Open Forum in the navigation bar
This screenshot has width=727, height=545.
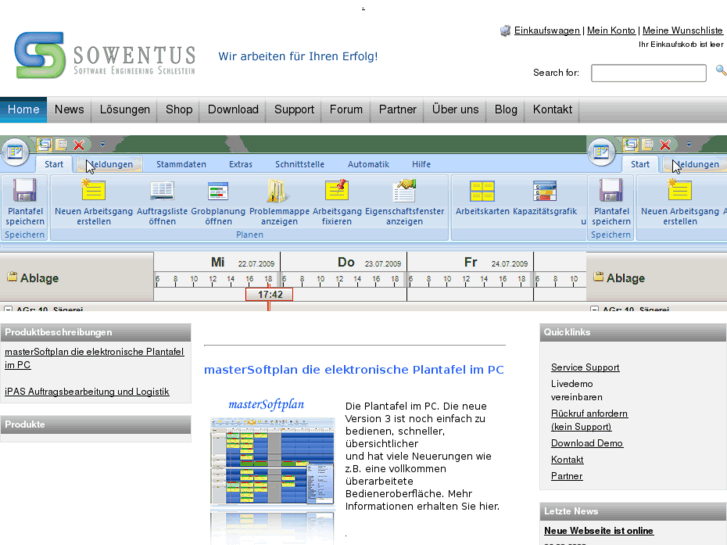(x=346, y=109)
